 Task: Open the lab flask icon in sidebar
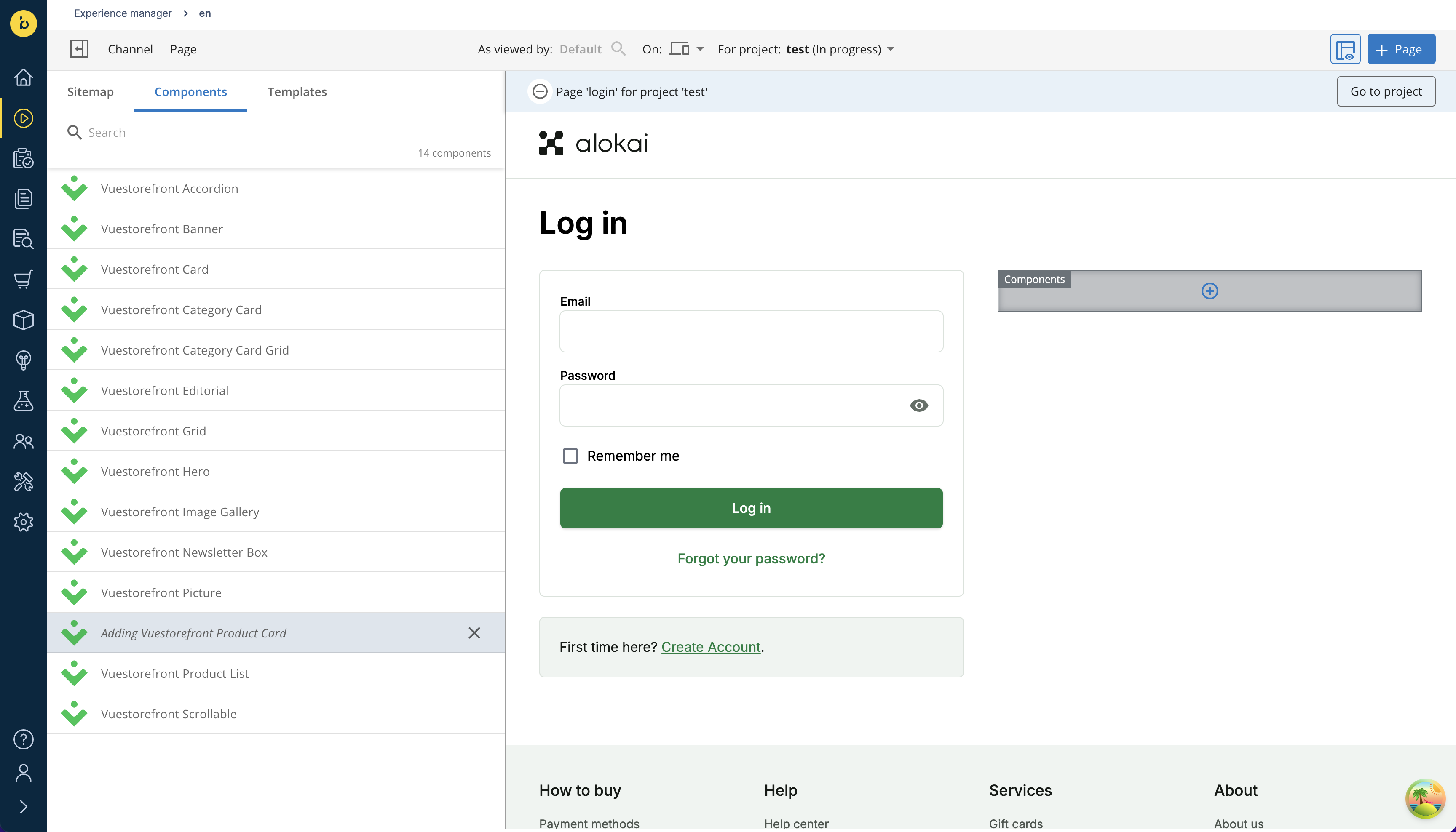click(24, 400)
